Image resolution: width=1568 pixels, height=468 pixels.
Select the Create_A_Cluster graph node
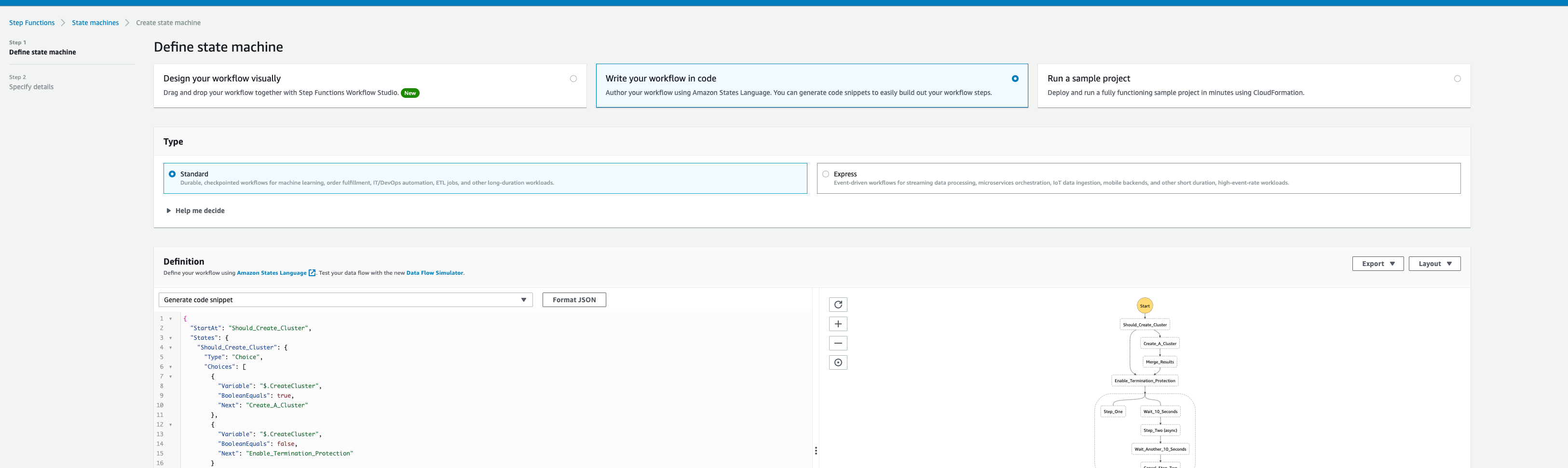point(1159,343)
